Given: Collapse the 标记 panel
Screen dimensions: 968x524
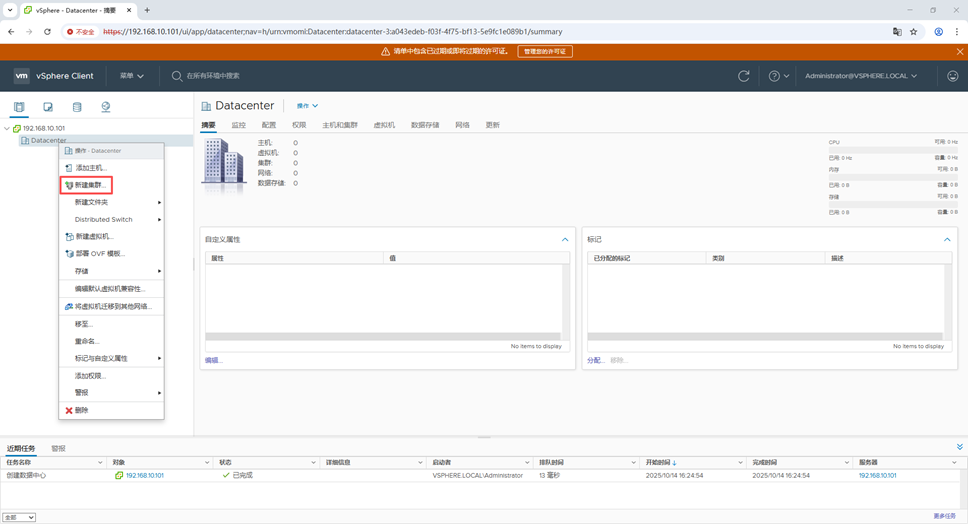Looking at the screenshot, I should point(947,240).
